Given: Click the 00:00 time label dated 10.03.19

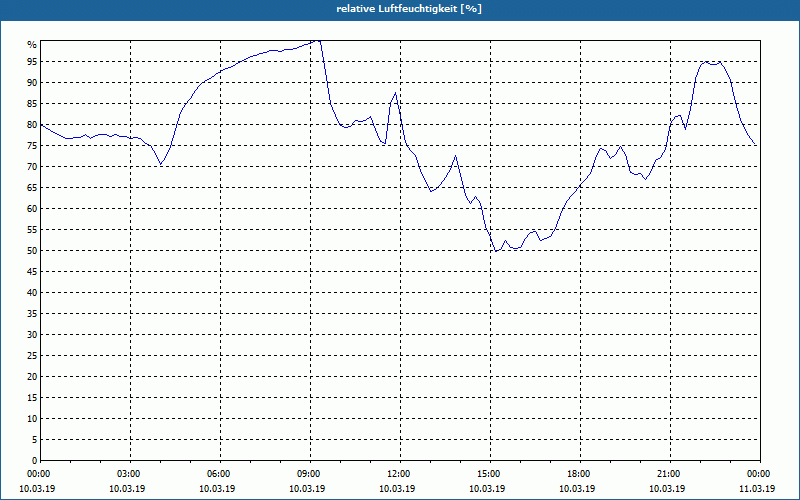Looking at the screenshot, I should point(38,474).
